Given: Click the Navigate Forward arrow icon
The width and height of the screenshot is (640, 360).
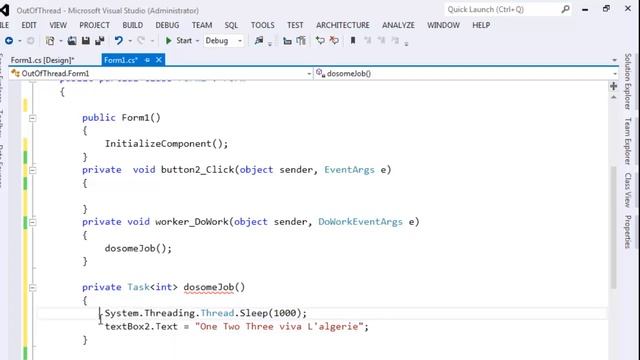Looking at the screenshot, I should (31, 40).
